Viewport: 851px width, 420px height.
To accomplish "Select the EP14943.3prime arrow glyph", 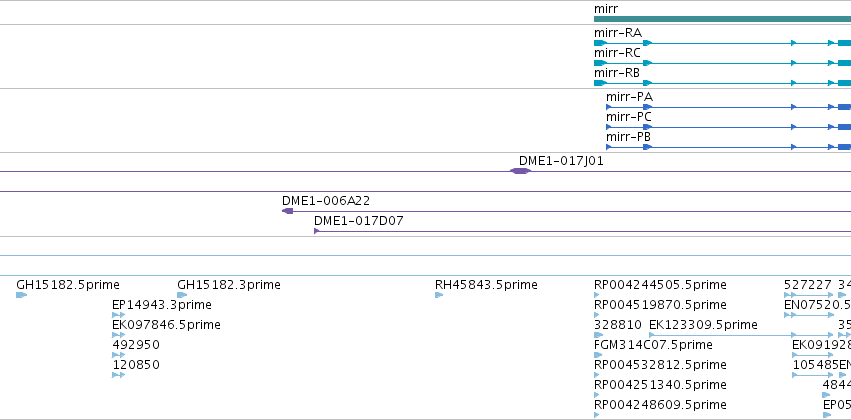I will point(118,315).
